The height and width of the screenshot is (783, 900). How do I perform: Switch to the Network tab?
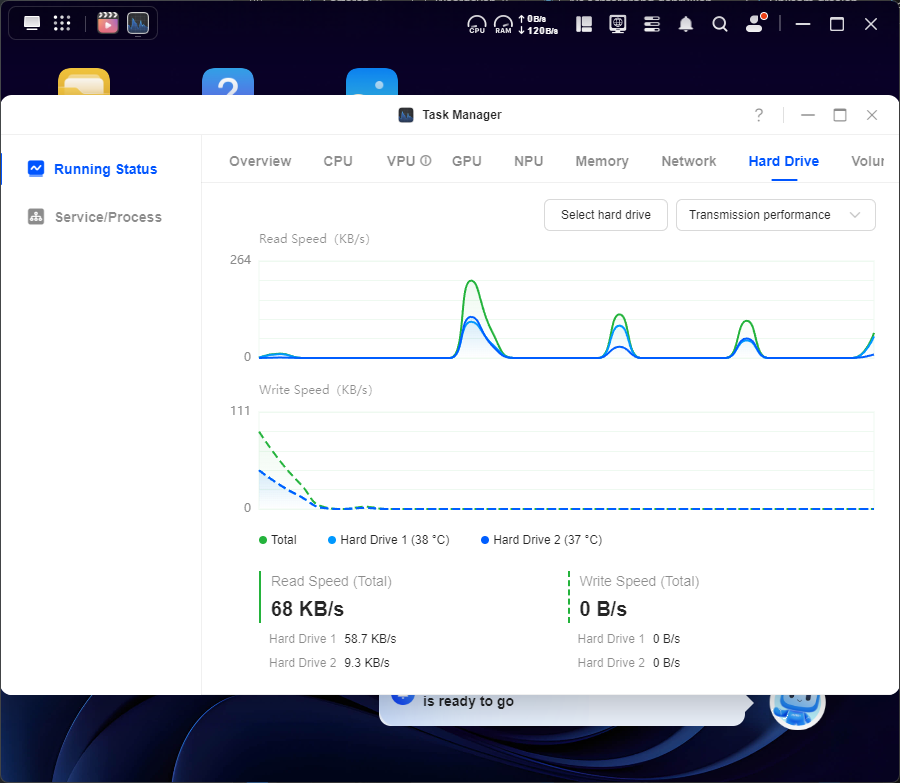688,161
